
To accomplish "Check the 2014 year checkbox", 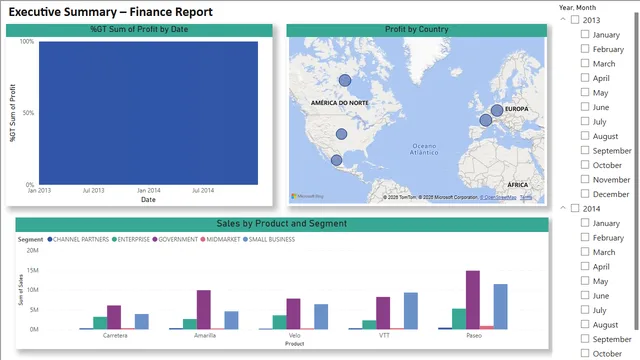I will point(575,208).
